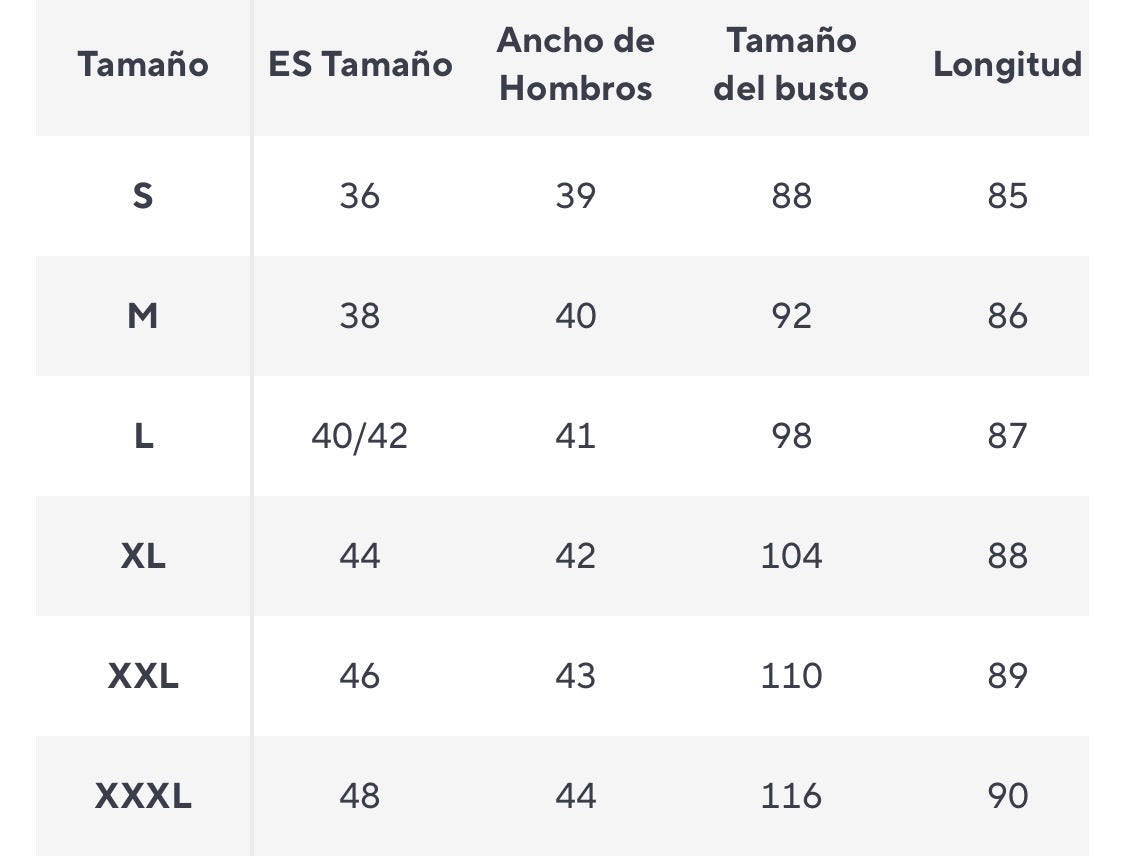Click bust size value 92
Viewport: 1125px width, 865px height.
click(791, 316)
